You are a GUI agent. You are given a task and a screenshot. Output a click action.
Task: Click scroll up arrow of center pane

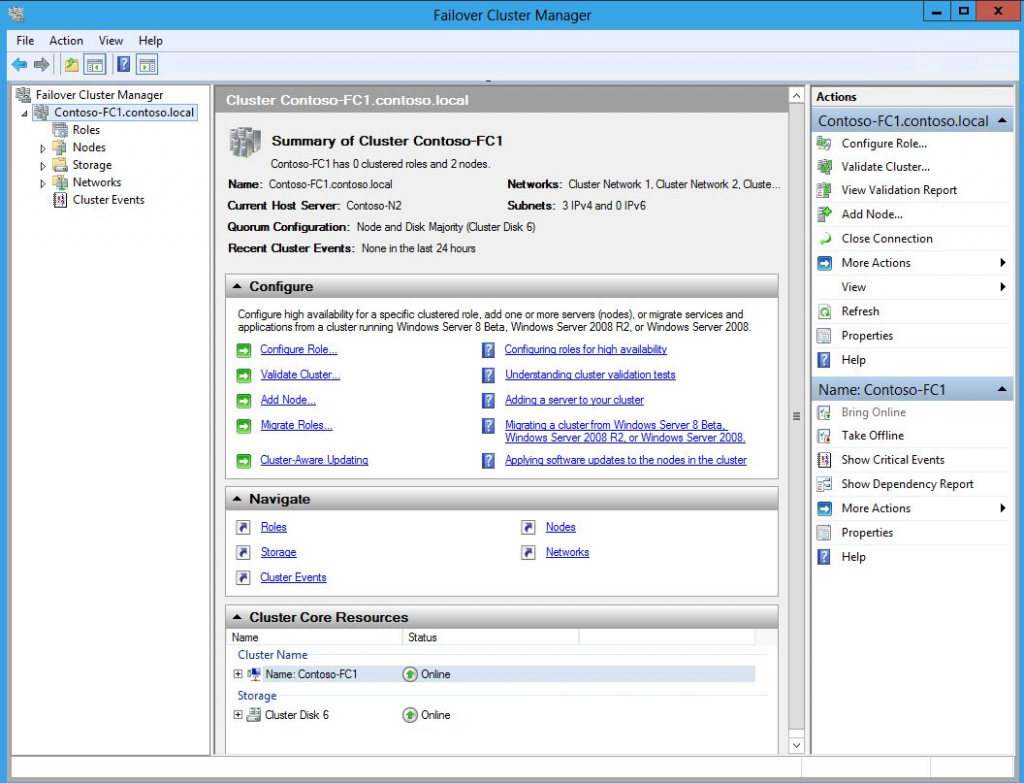[796, 96]
